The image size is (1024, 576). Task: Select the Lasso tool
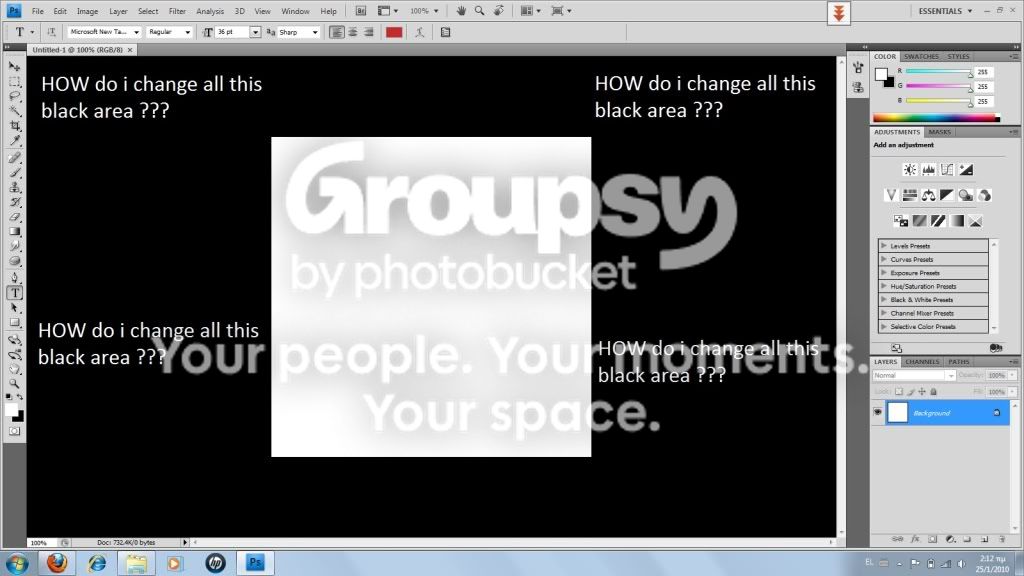[14, 96]
